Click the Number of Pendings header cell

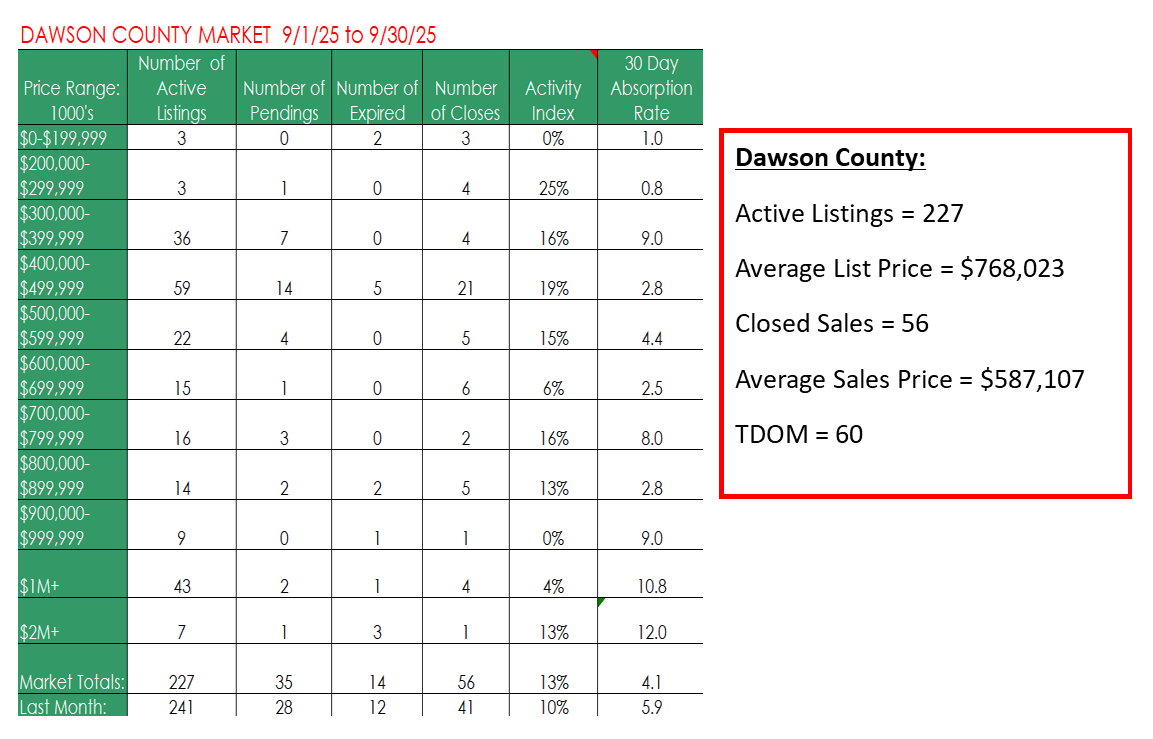pos(283,100)
